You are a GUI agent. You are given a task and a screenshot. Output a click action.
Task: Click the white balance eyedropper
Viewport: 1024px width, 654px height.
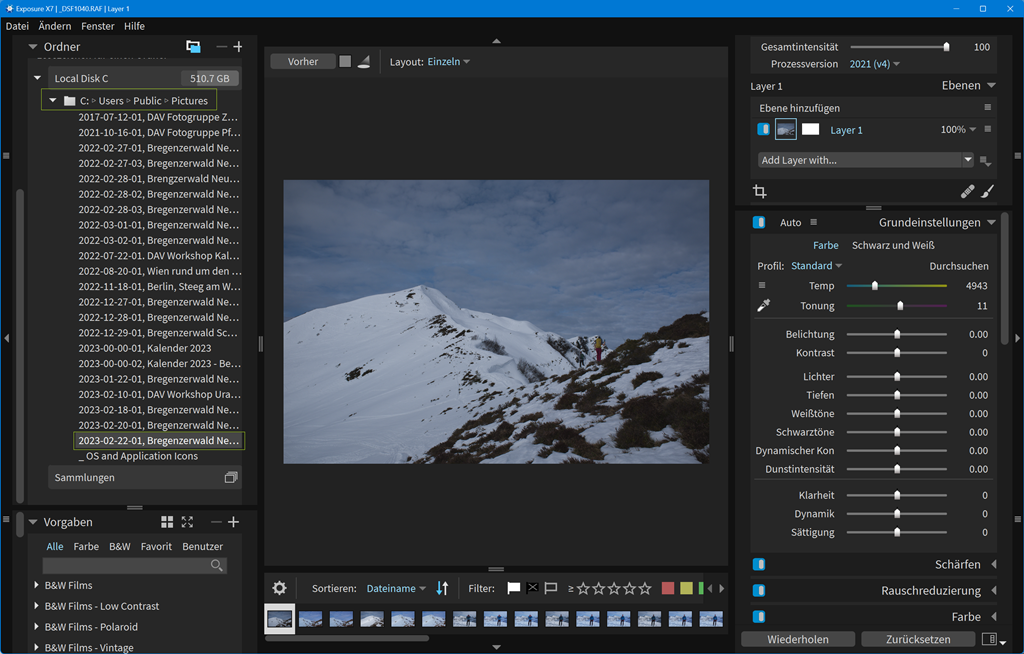(x=764, y=306)
